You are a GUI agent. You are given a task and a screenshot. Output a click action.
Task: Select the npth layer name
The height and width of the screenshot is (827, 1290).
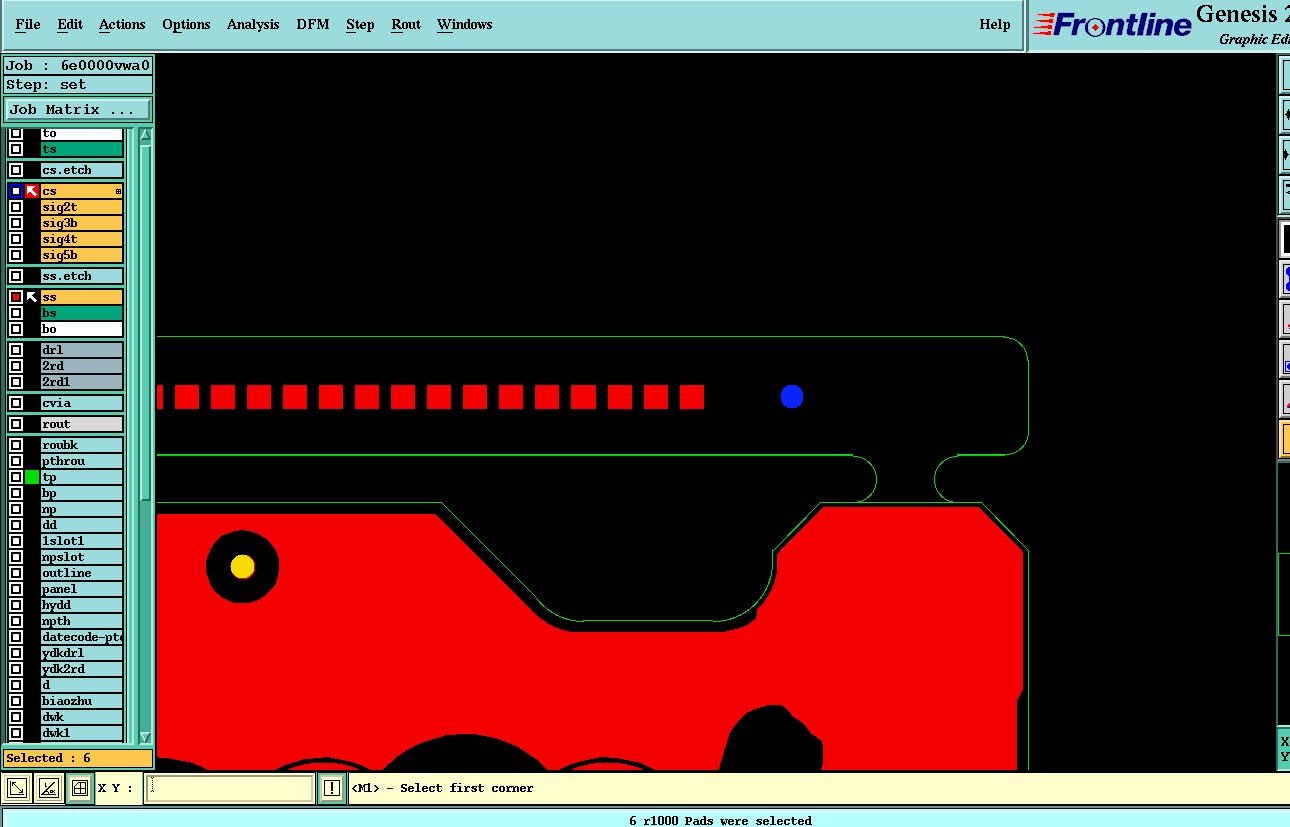coord(82,621)
